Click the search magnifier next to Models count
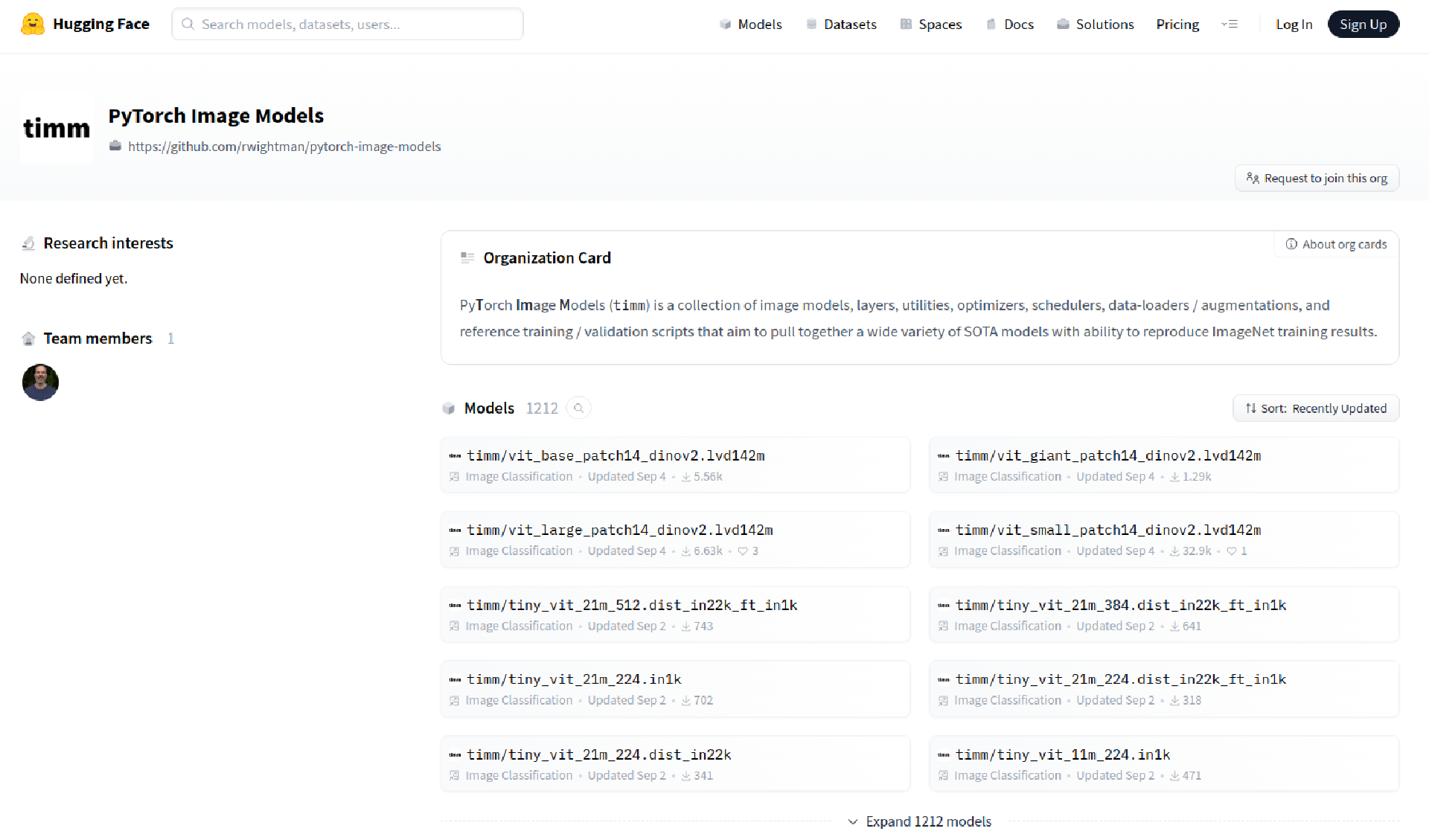This screenshot has height=840, width=1429. click(x=579, y=408)
